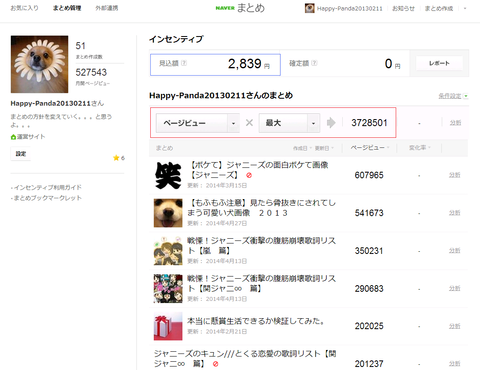Click the gray right arrow icon

tap(331, 123)
